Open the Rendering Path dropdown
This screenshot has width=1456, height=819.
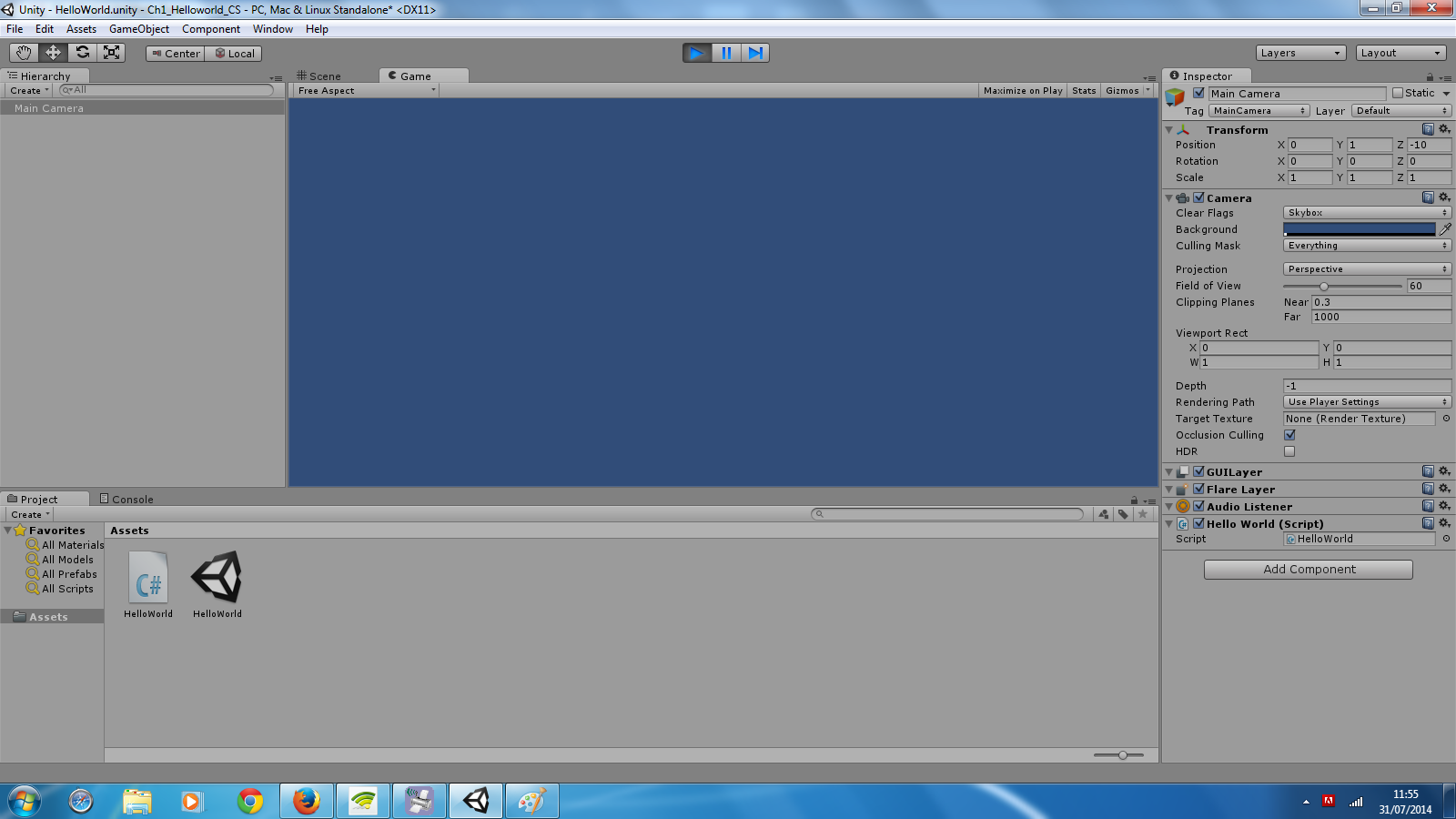(x=1367, y=402)
